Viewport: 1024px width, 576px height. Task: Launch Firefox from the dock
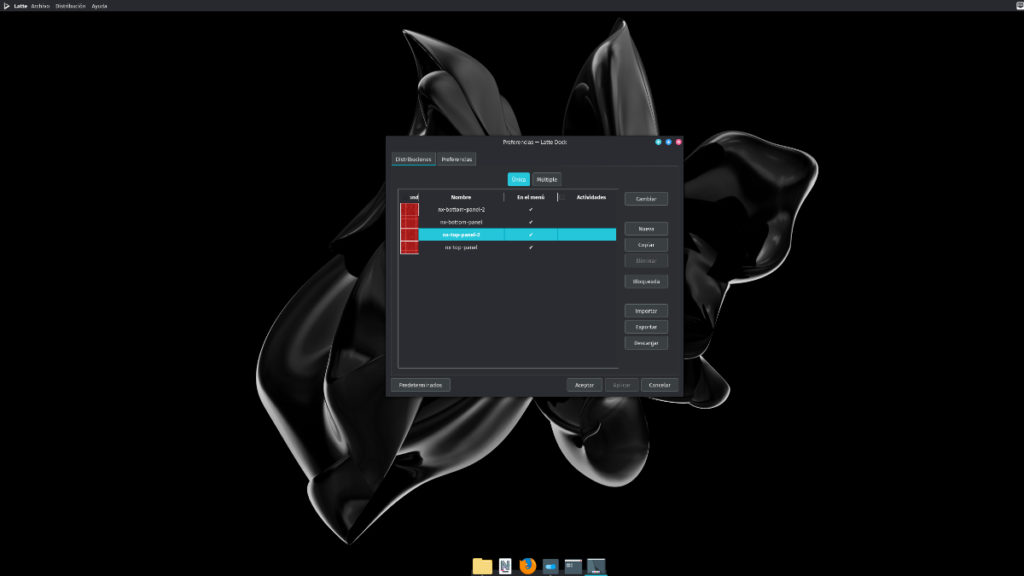tap(527, 566)
